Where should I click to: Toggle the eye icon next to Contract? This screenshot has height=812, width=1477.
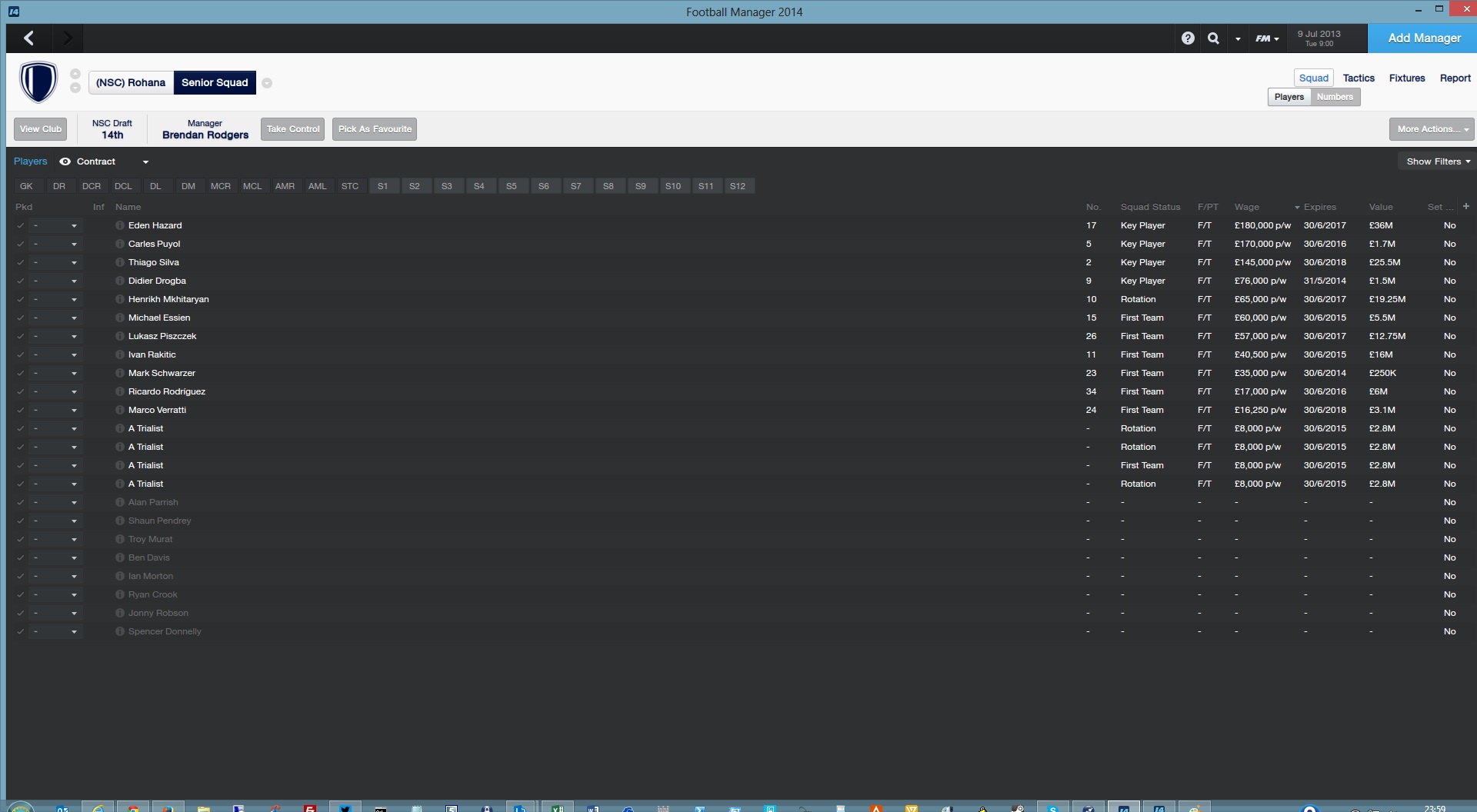pyautogui.click(x=65, y=161)
